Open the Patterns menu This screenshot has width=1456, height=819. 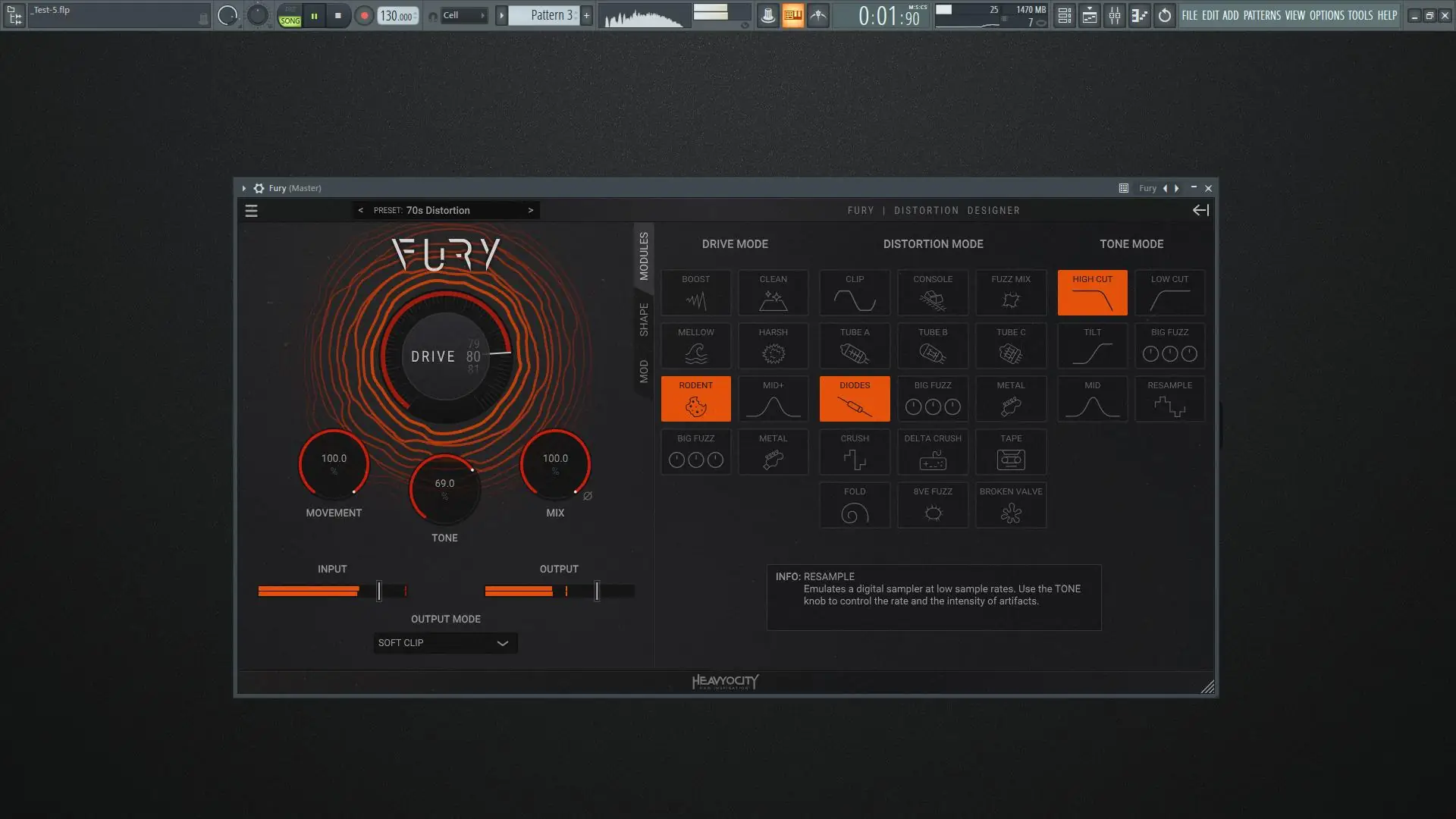pos(1262,15)
